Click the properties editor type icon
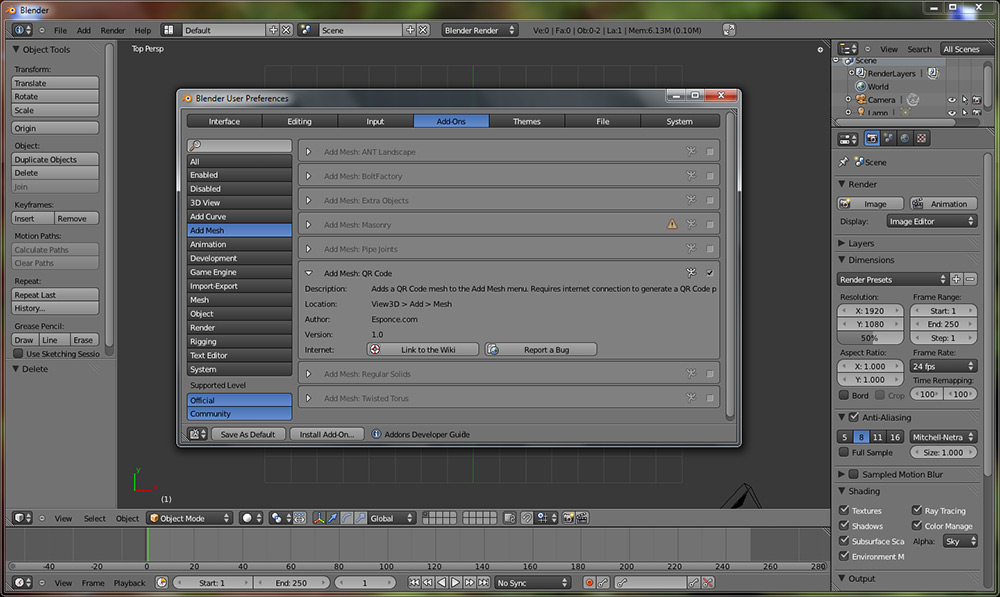1000x597 pixels. [x=848, y=138]
